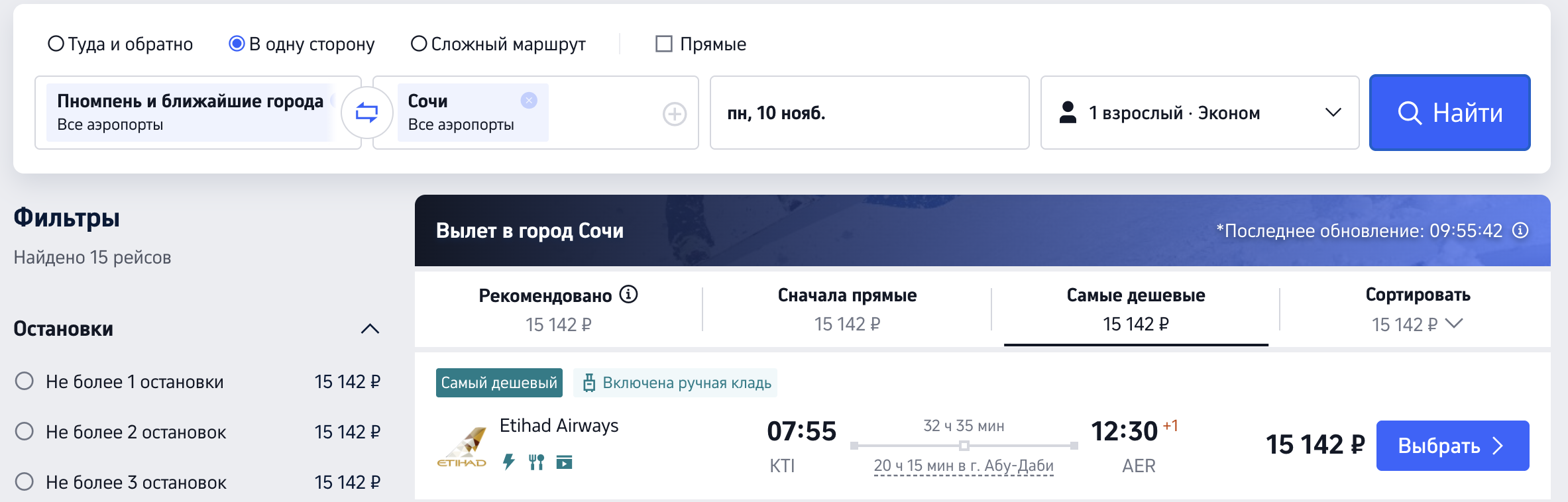Click the lightning bolt amenity icon

pyautogui.click(x=508, y=462)
